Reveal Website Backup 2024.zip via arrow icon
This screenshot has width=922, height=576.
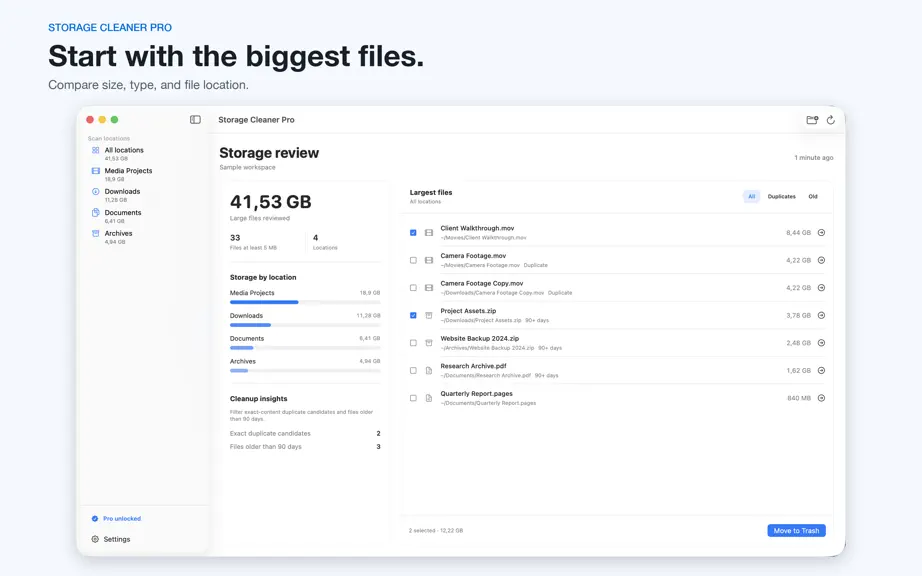coord(821,343)
